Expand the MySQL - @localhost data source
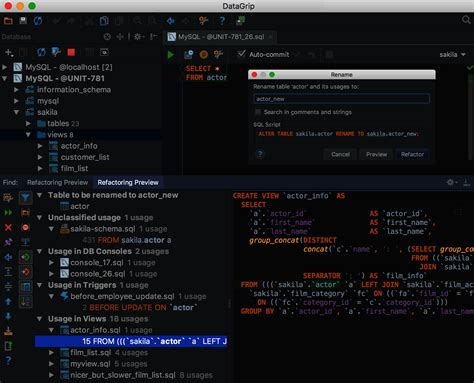474x383 pixels. [x=5, y=67]
